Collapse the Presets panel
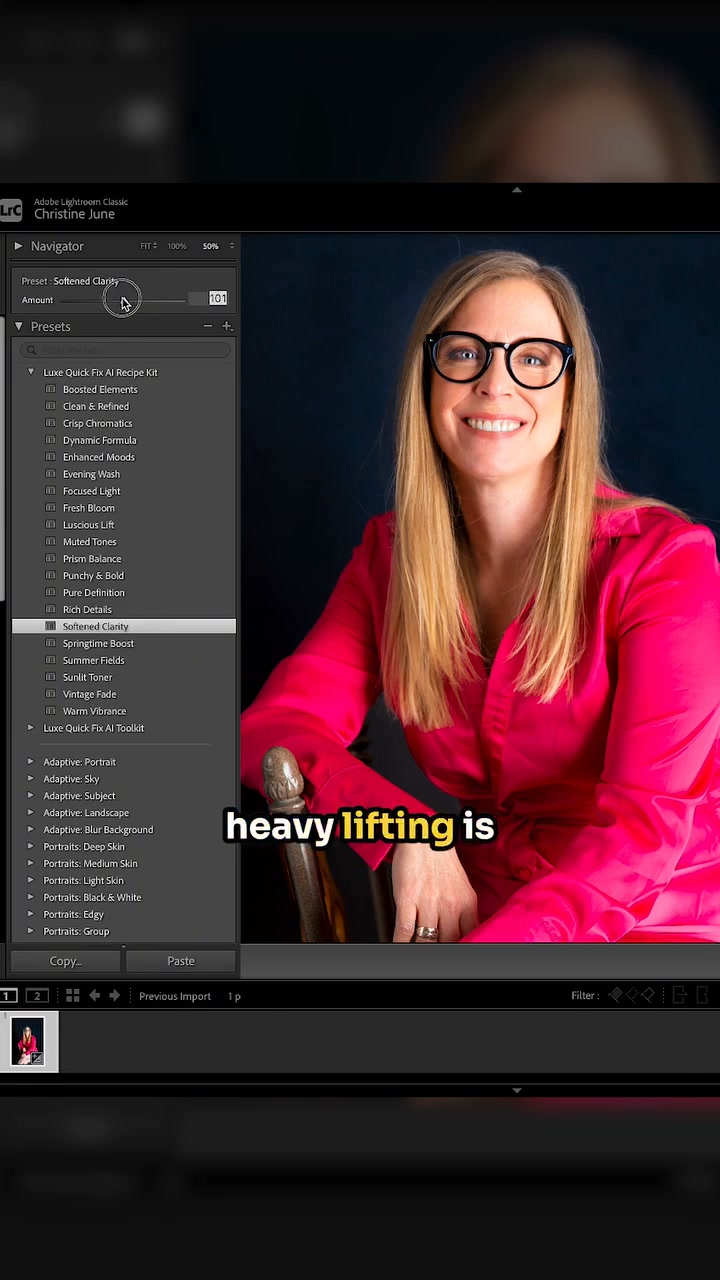 point(18,326)
